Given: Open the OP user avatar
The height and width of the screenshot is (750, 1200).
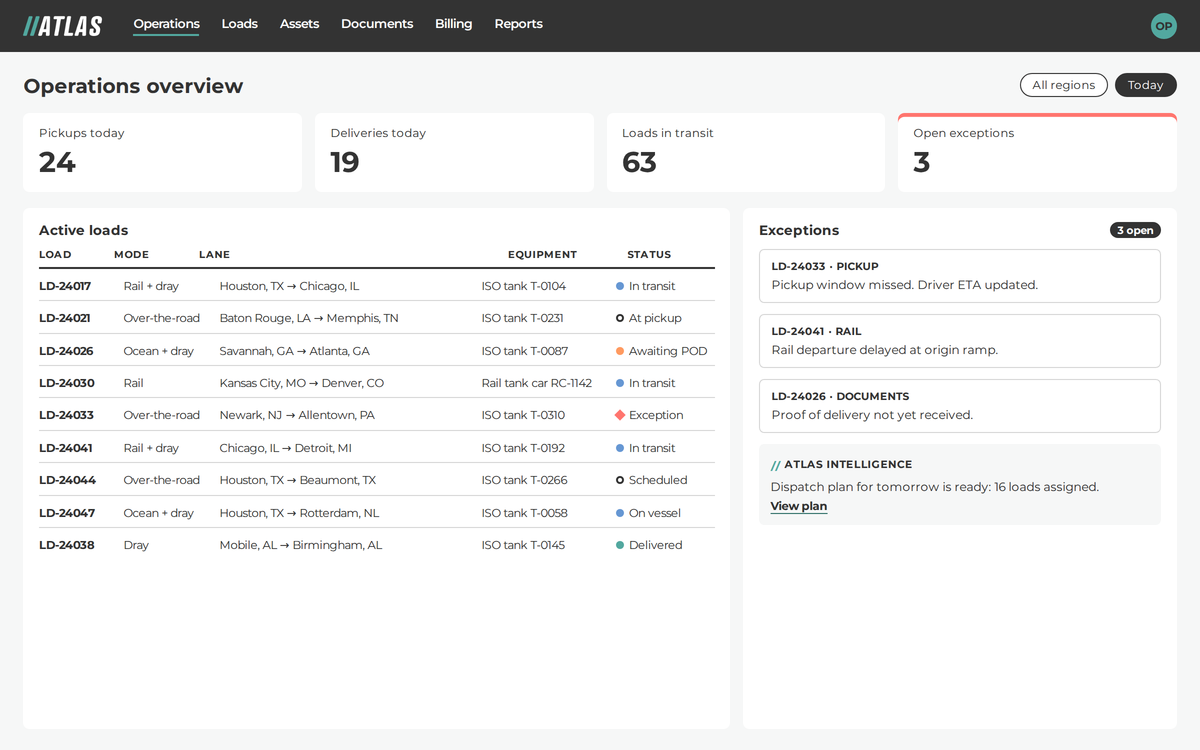Looking at the screenshot, I should [x=1164, y=26].
